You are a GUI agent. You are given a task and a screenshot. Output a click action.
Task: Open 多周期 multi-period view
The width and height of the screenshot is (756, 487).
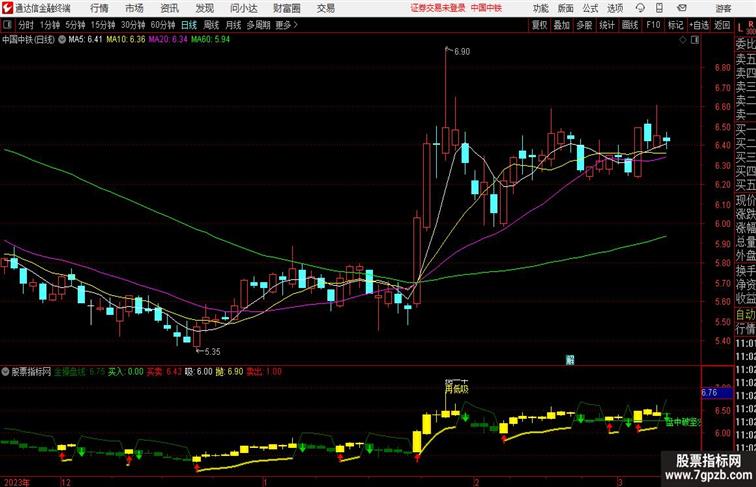click(x=258, y=25)
